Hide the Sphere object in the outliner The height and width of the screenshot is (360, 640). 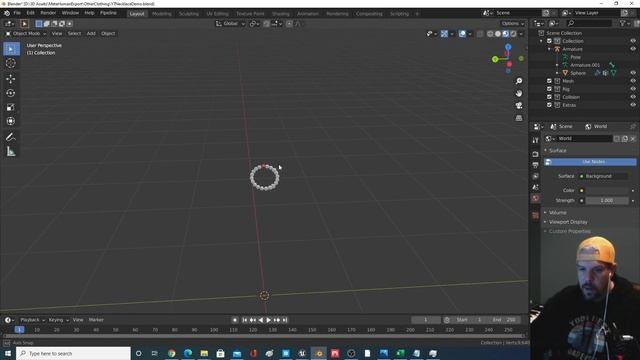(x=633, y=73)
